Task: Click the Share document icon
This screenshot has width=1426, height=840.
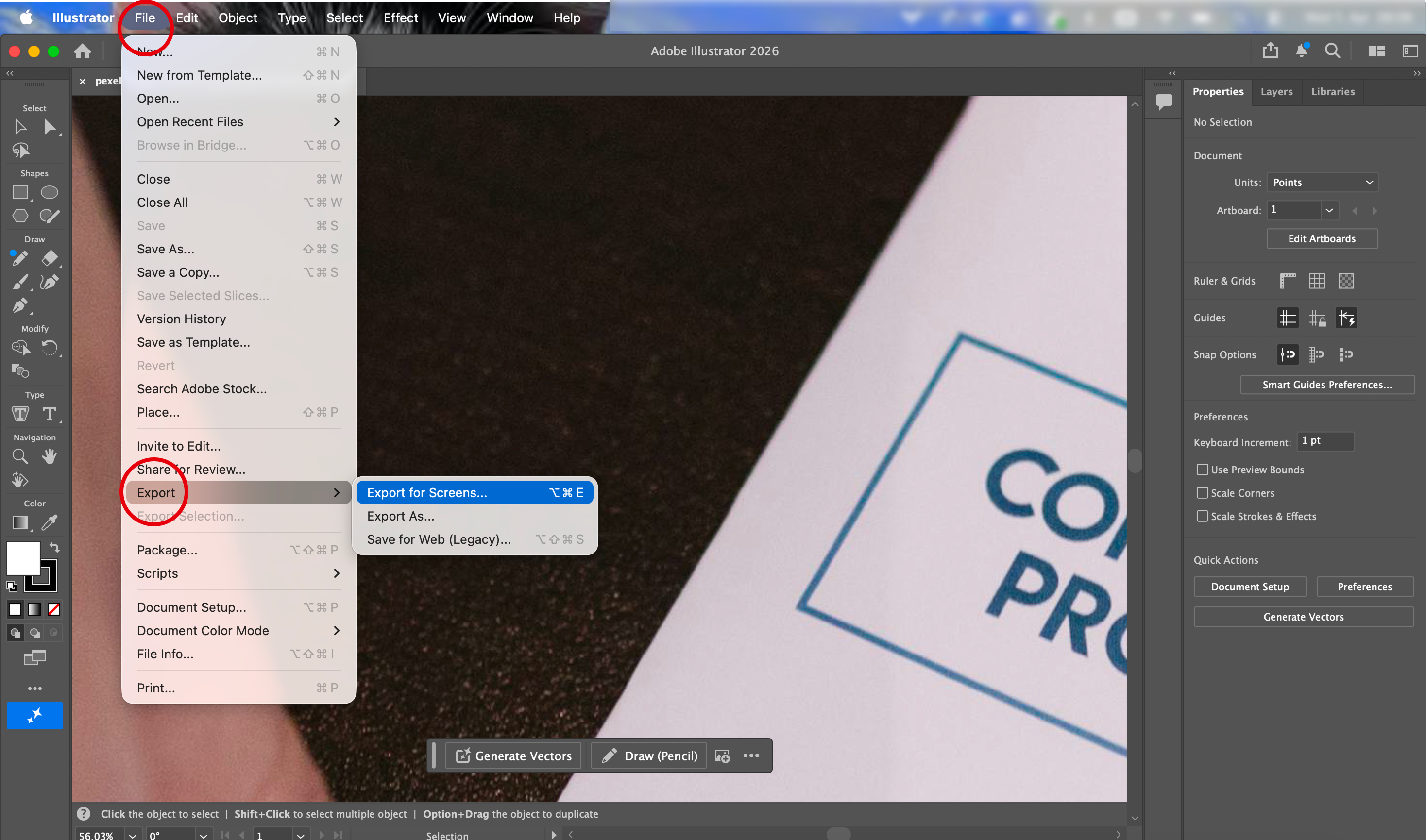Action: point(1270,50)
